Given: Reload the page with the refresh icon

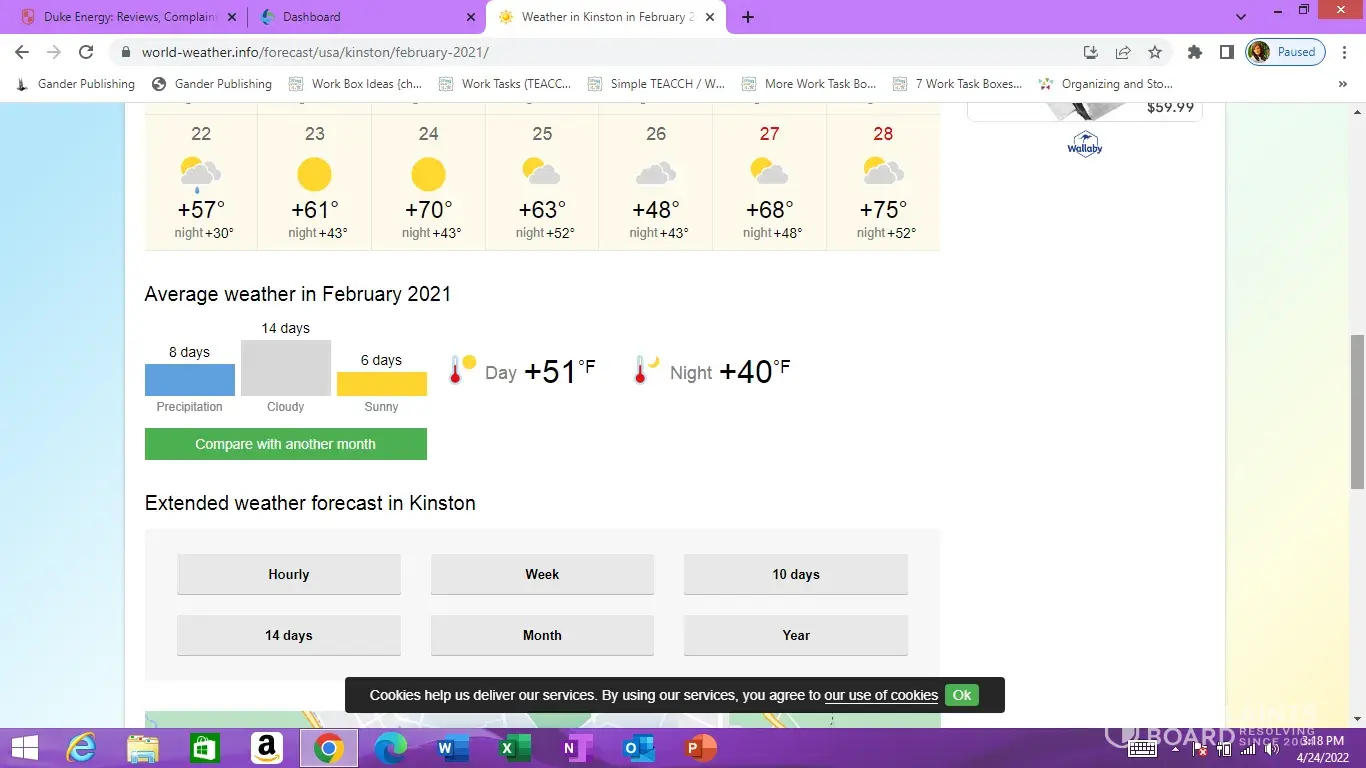Looking at the screenshot, I should (86, 52).
